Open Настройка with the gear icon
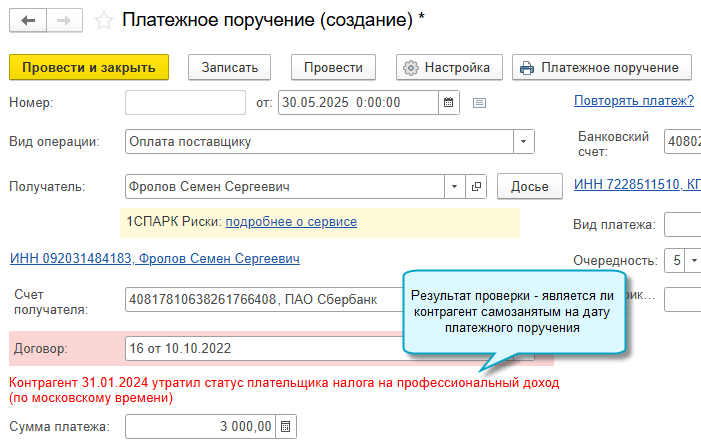 [x=448, y=67]
